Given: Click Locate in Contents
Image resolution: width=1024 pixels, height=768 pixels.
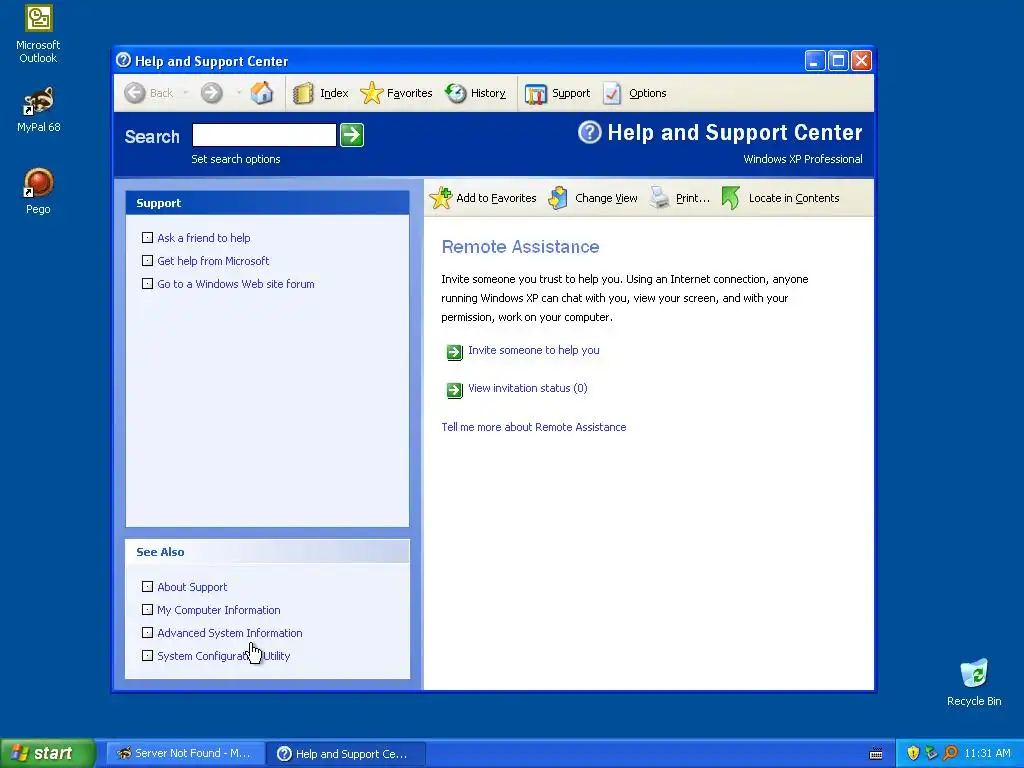Looking at the screenshot, I should [780, 198].
